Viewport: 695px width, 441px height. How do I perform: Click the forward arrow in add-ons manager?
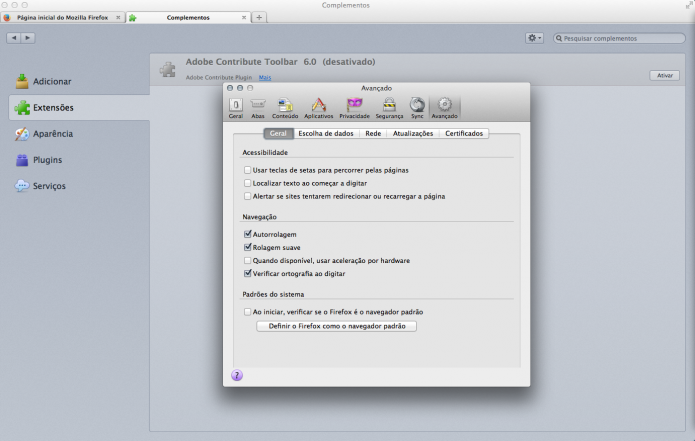click(28, 38)
